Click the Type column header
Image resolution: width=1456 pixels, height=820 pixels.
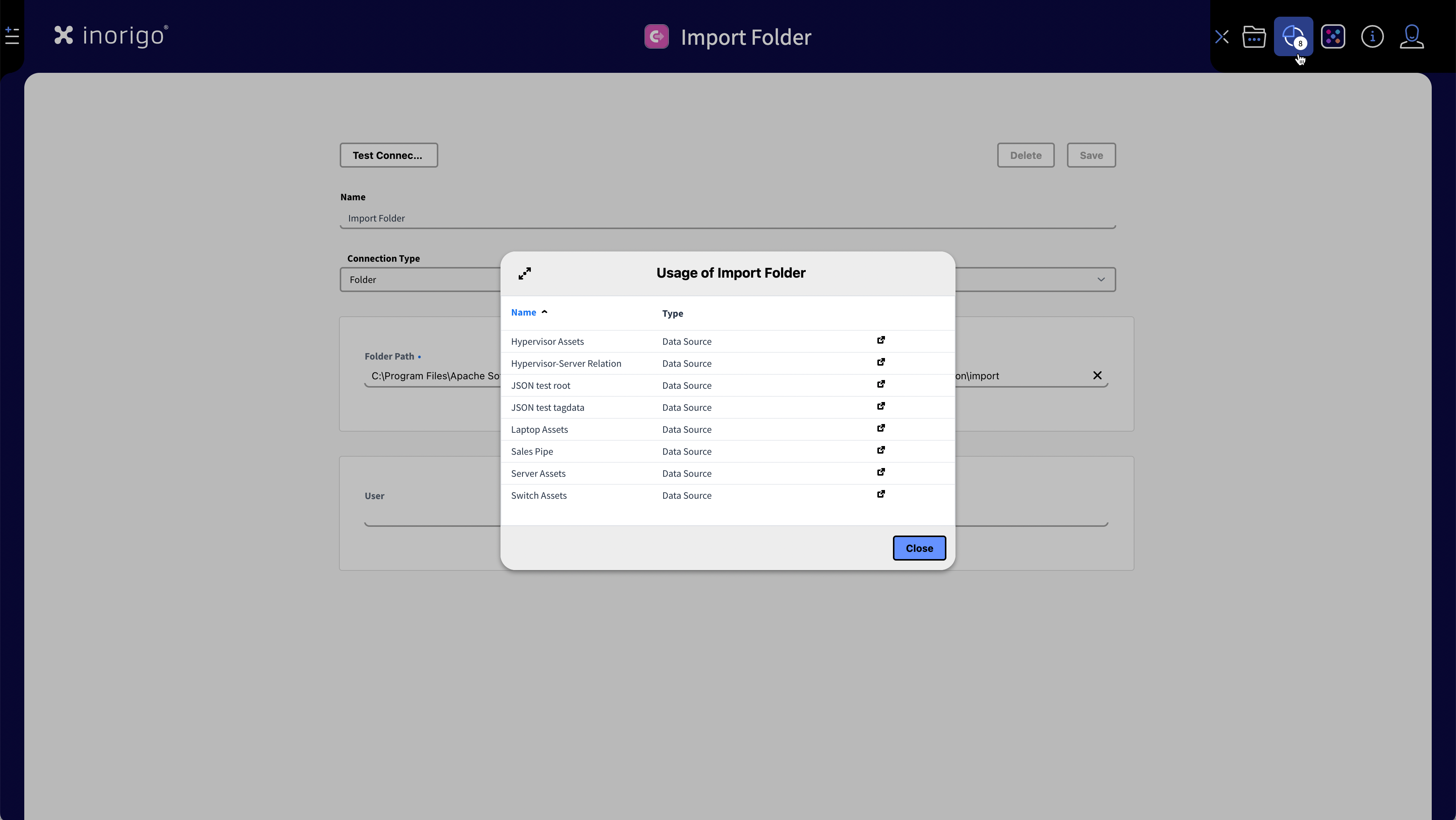(673, 314)
